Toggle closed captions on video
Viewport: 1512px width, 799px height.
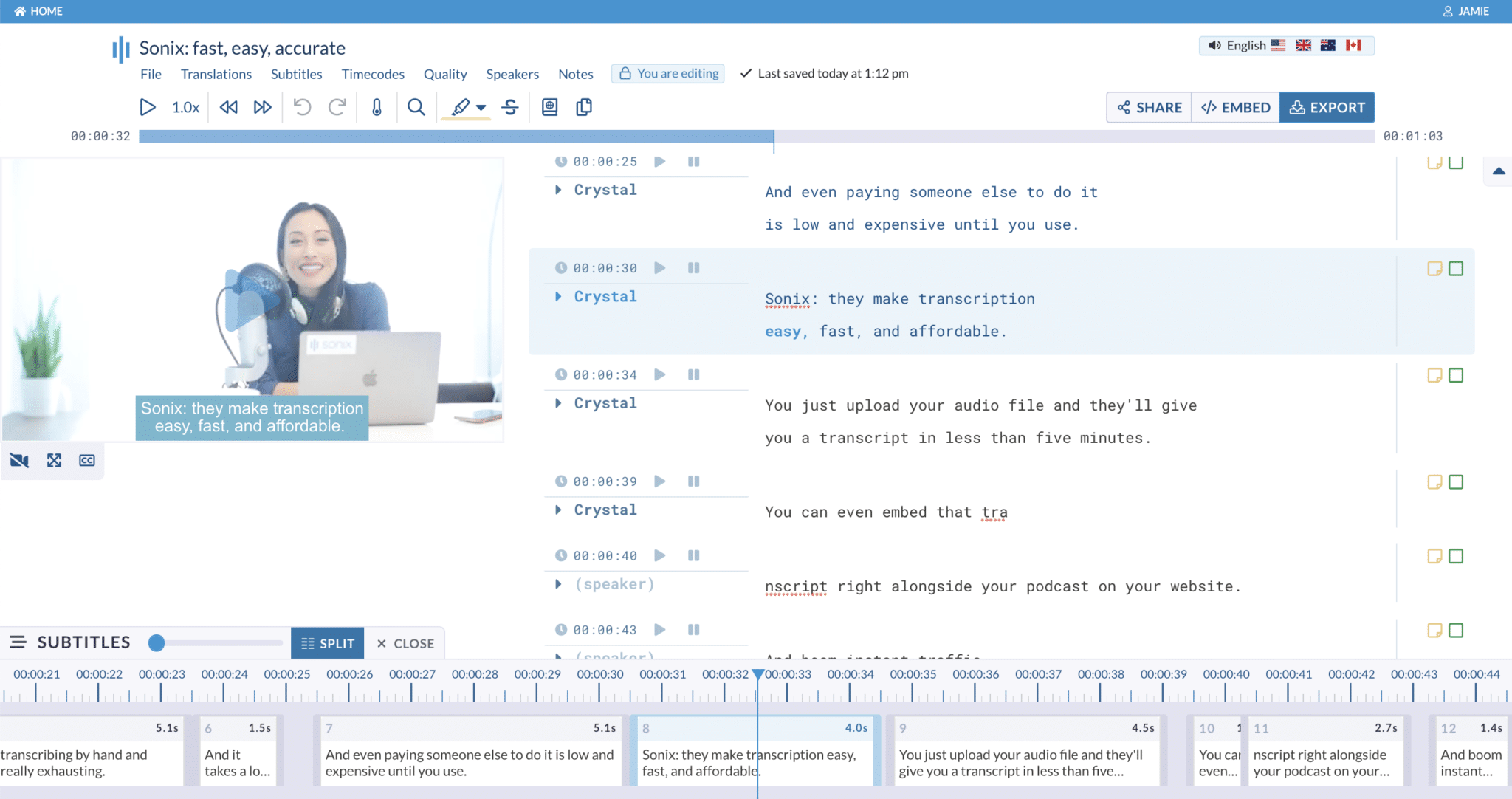pyautogui.click(x=87, y=461)
